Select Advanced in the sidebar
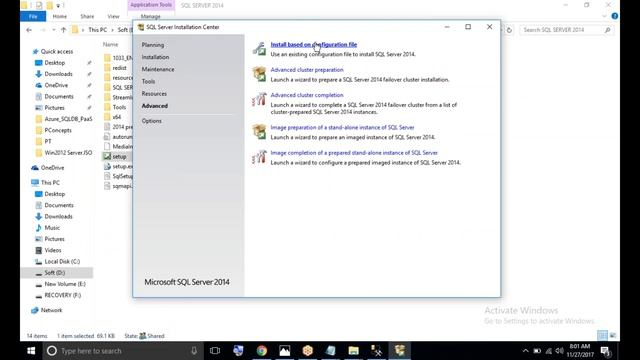 click(x=155, y=106)
